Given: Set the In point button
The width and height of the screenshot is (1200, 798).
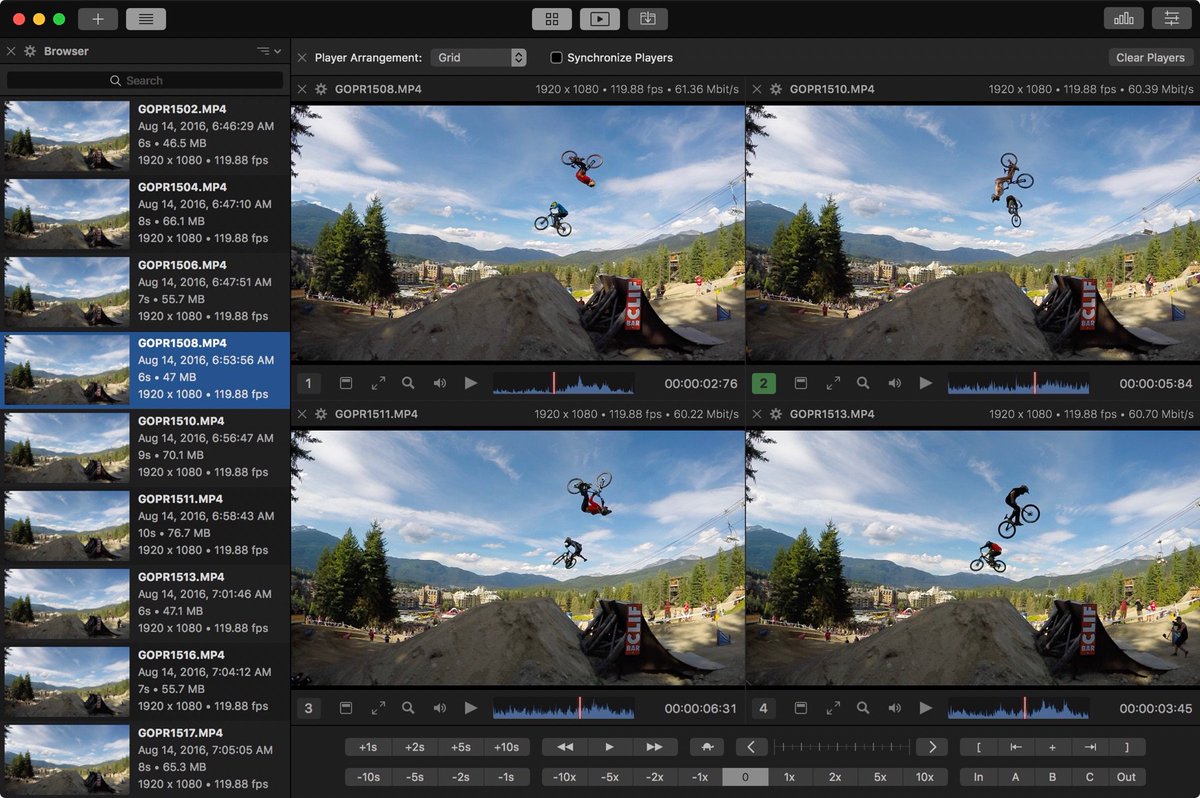Looking at the screenshot, I should pyautogui.click(x=978, y=777).
